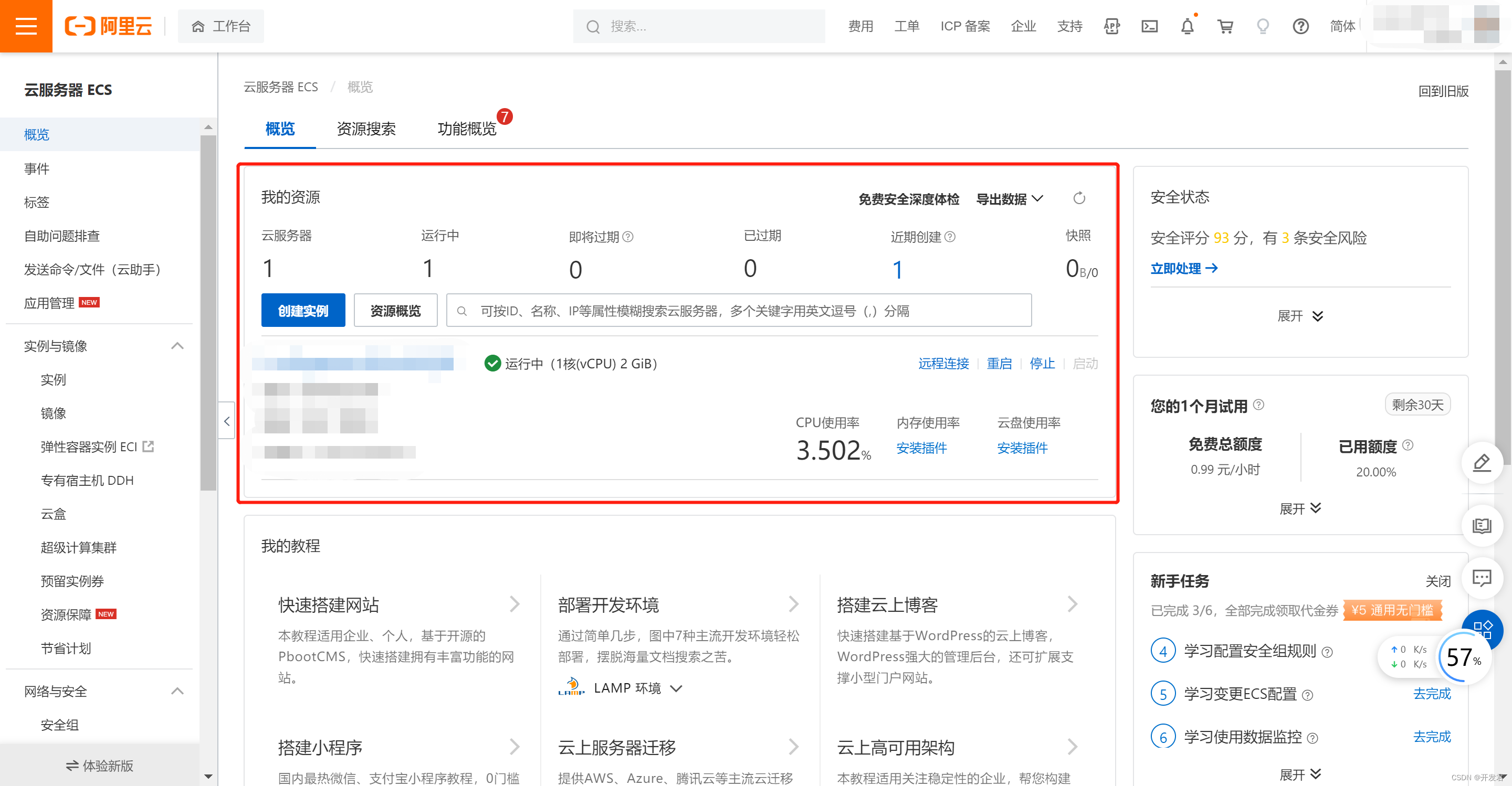Image resolution: width=1512 pixels, height=786 pixels.
Task: Click 安装插件 under 内存使用率
Action: pos(921,448)
